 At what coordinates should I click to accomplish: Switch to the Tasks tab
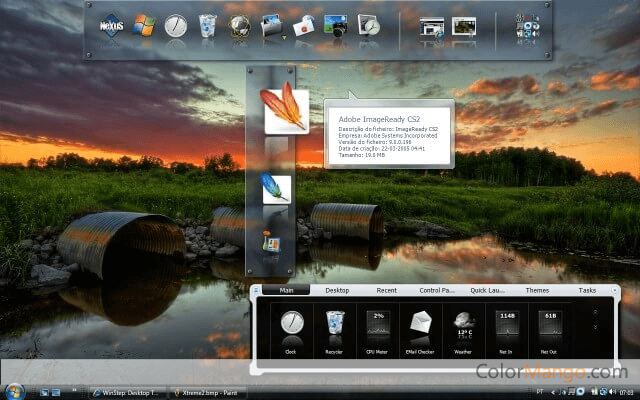click(587, 290)
